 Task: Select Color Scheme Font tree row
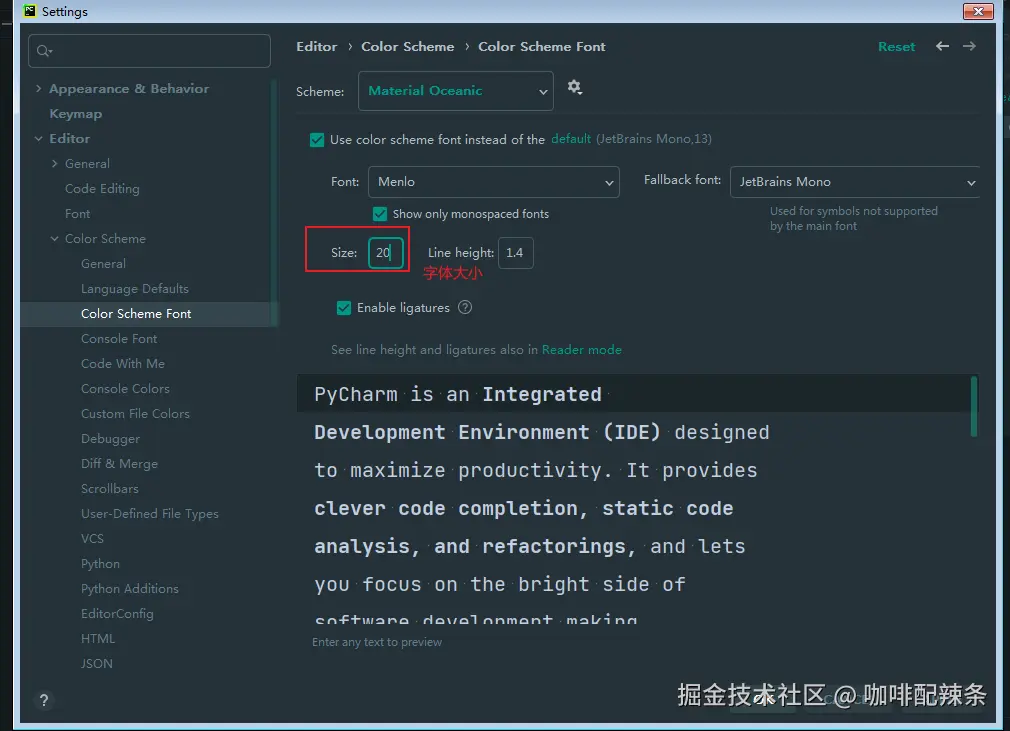[149, 314]
